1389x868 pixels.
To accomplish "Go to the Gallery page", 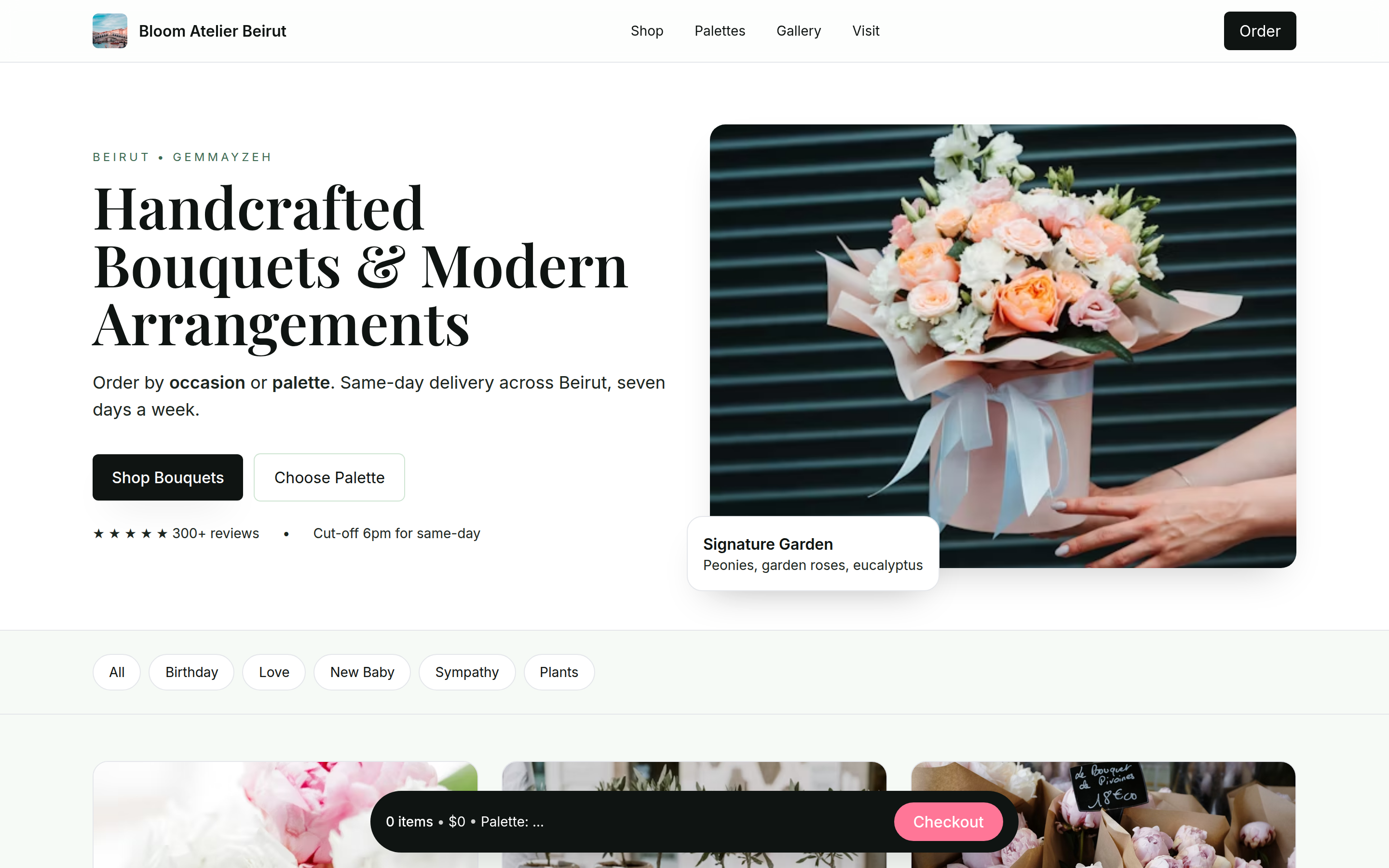I will pyautogui.click(x=798, y=31).
